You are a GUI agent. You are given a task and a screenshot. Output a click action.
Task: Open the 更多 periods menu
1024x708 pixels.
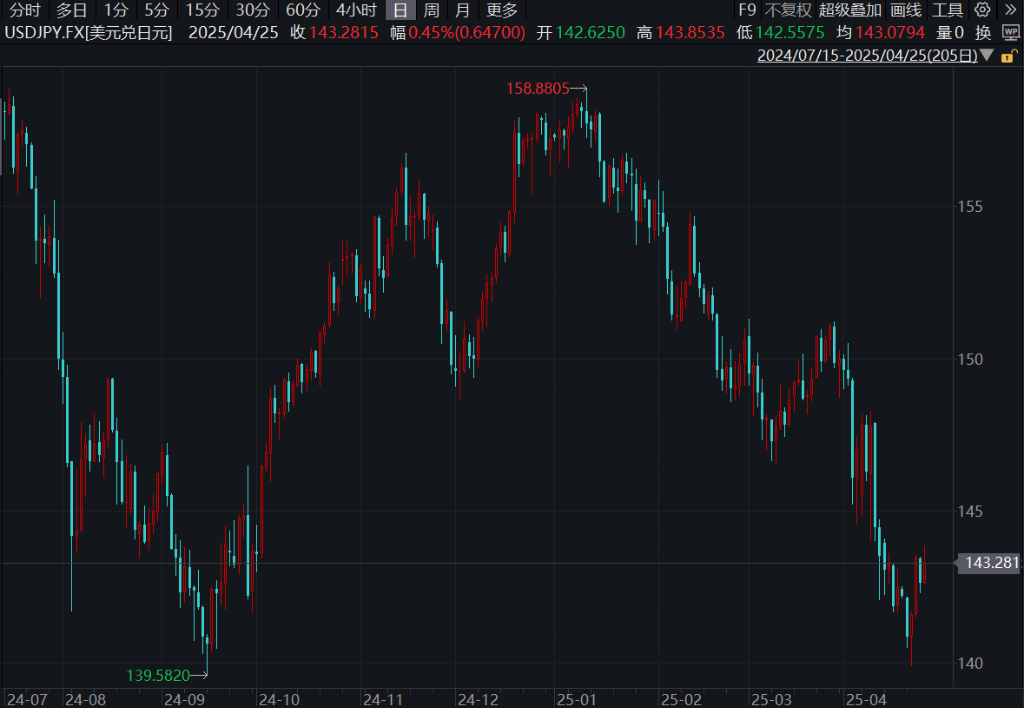pos(502,11)
